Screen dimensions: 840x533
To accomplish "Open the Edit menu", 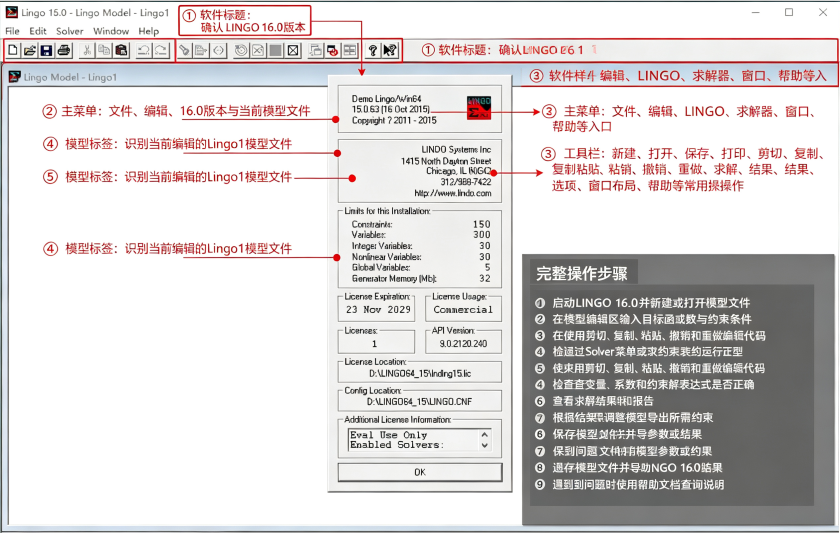I will [x=38, y=31].
